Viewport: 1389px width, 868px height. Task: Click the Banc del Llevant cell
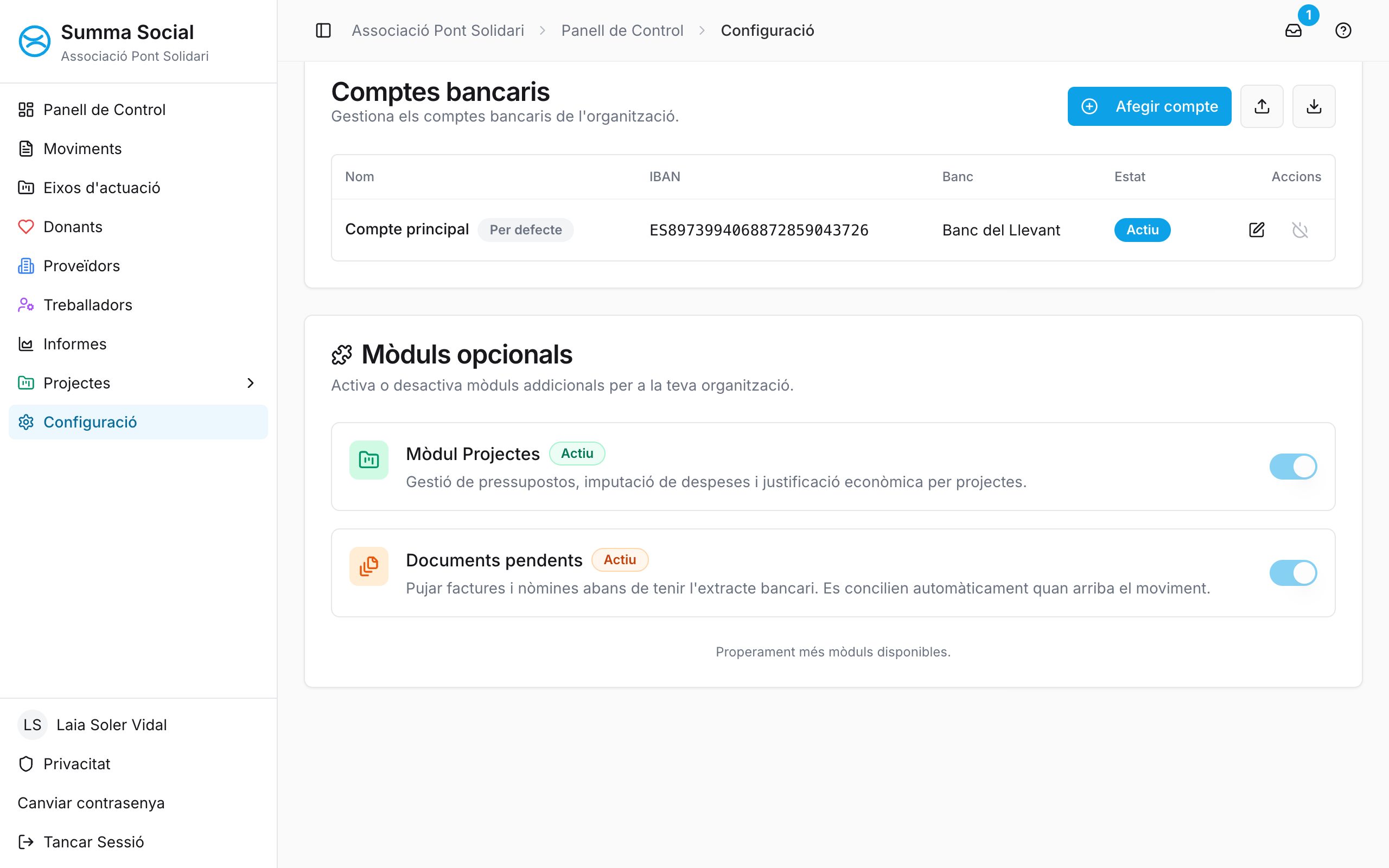pos(1001,230)
